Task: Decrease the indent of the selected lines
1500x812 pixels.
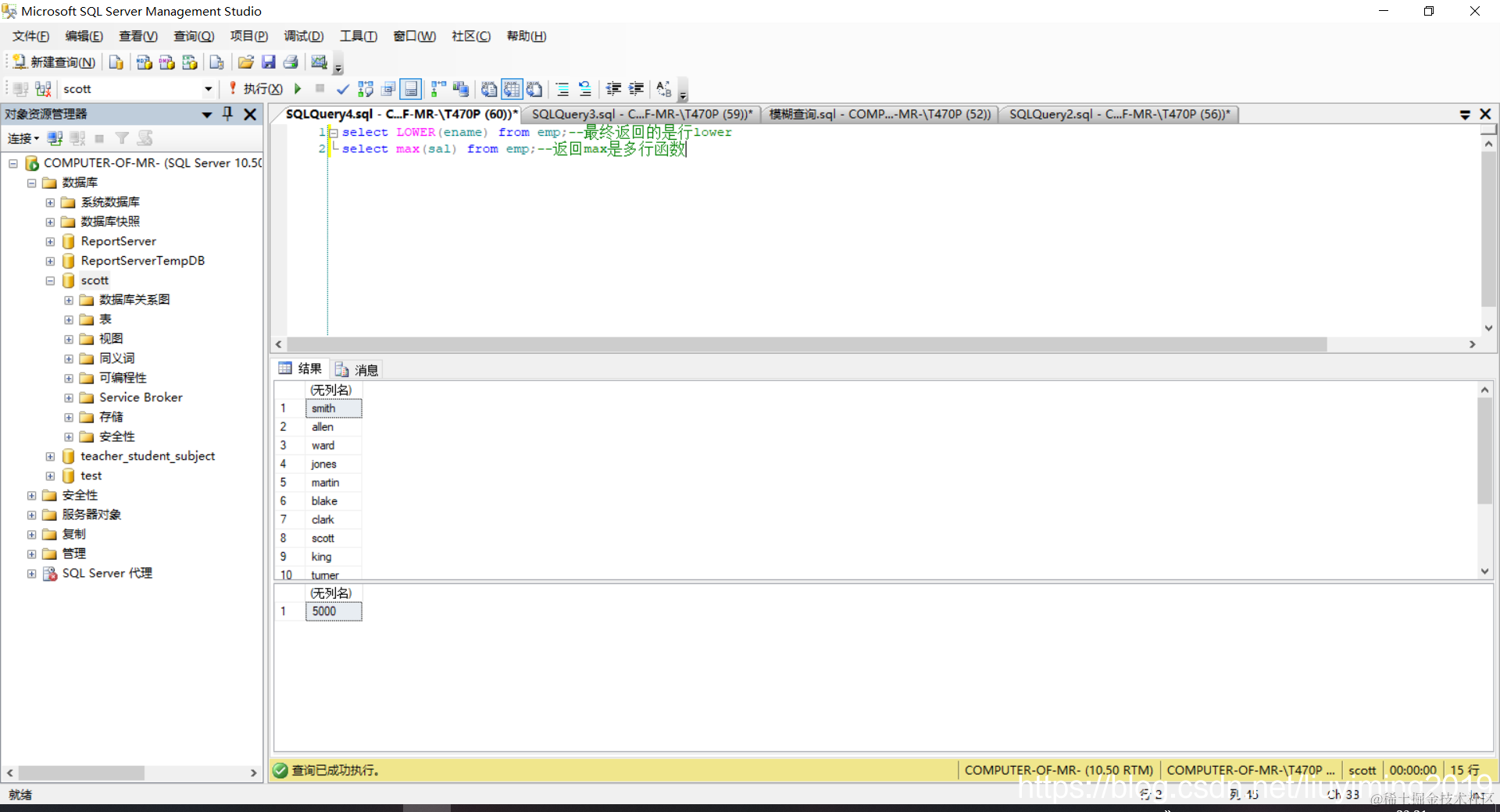Action: coord(613,89)
